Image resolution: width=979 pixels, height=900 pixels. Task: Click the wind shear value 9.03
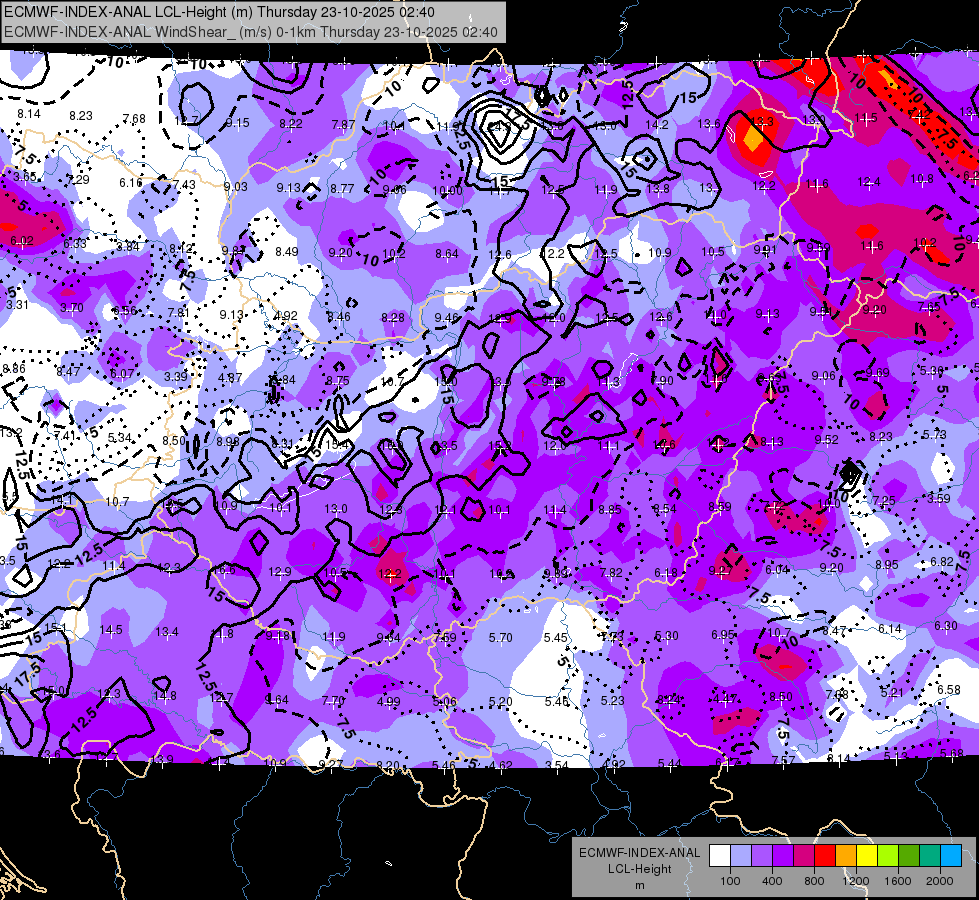236,187
